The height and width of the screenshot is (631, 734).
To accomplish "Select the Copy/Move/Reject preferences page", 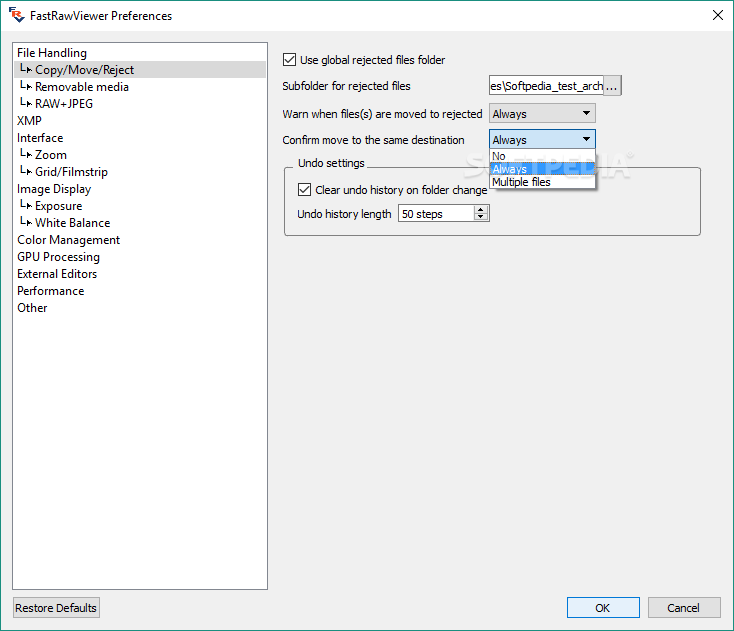I will point(140,69).
